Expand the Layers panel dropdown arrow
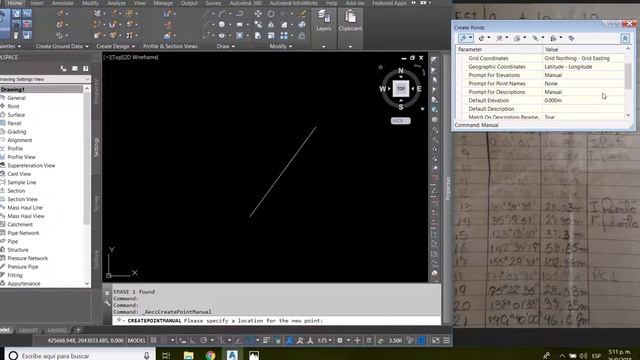 point(324,47)
